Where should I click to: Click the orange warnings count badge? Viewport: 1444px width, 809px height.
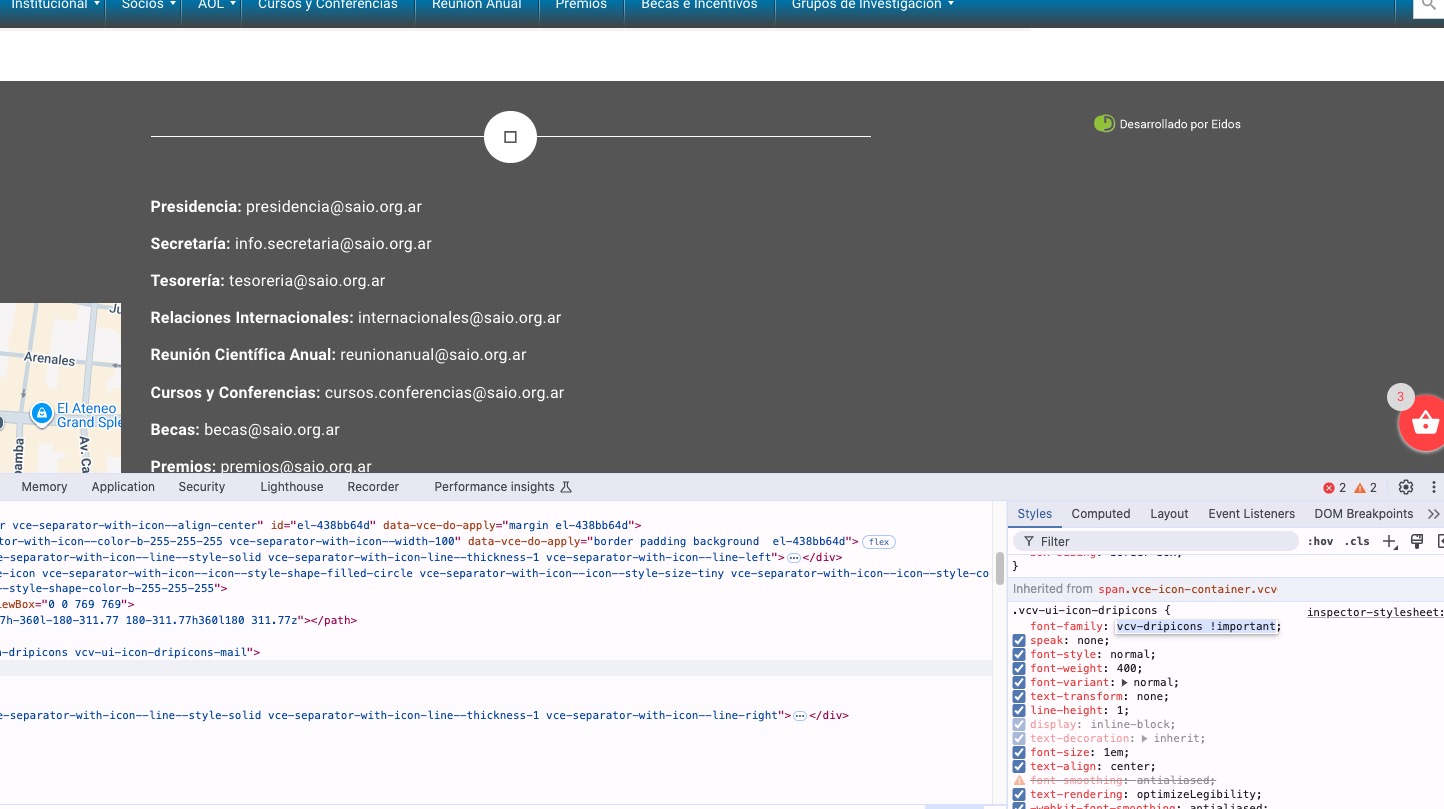coord(1365,488)
